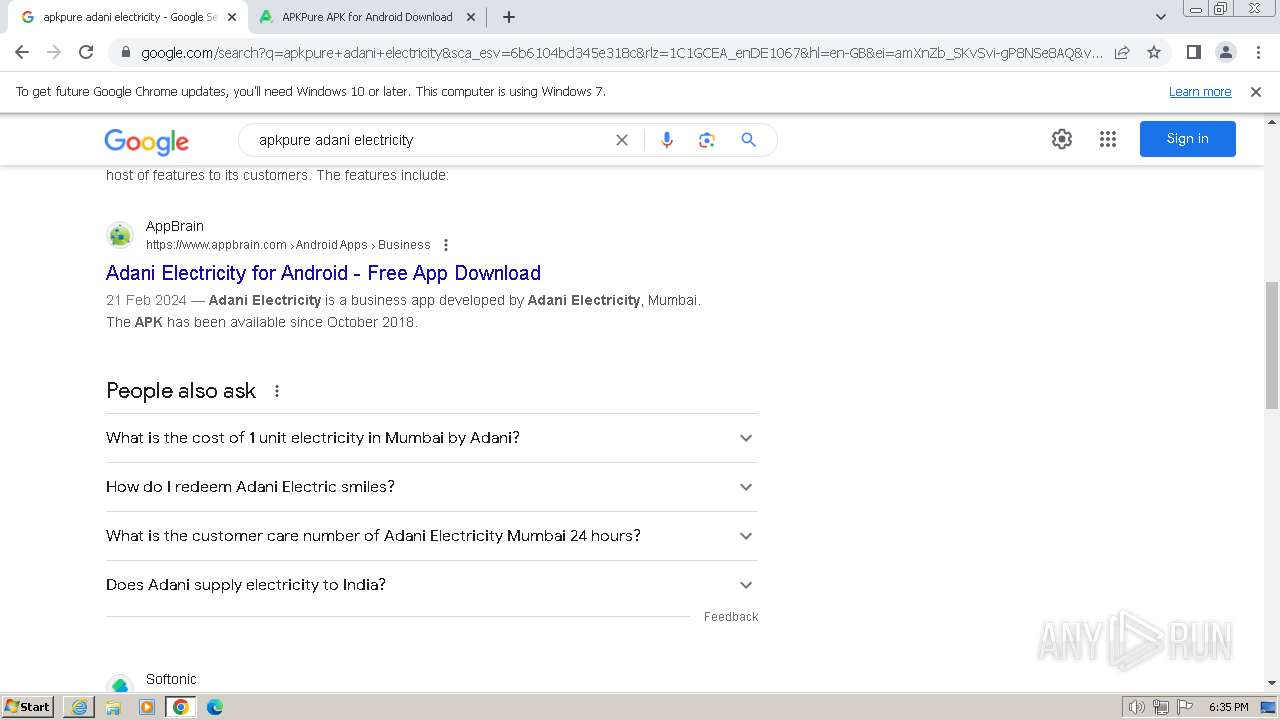Expand cost of 1 unit electricity question
1280x720 pixels.
[x=432, y=438]
